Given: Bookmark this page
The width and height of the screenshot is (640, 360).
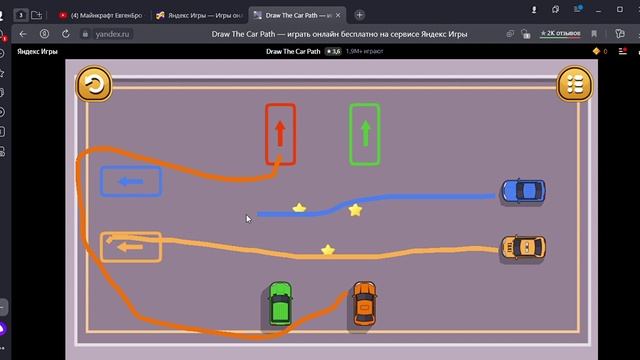Looking at the screenshot, I should click(594, 34).
